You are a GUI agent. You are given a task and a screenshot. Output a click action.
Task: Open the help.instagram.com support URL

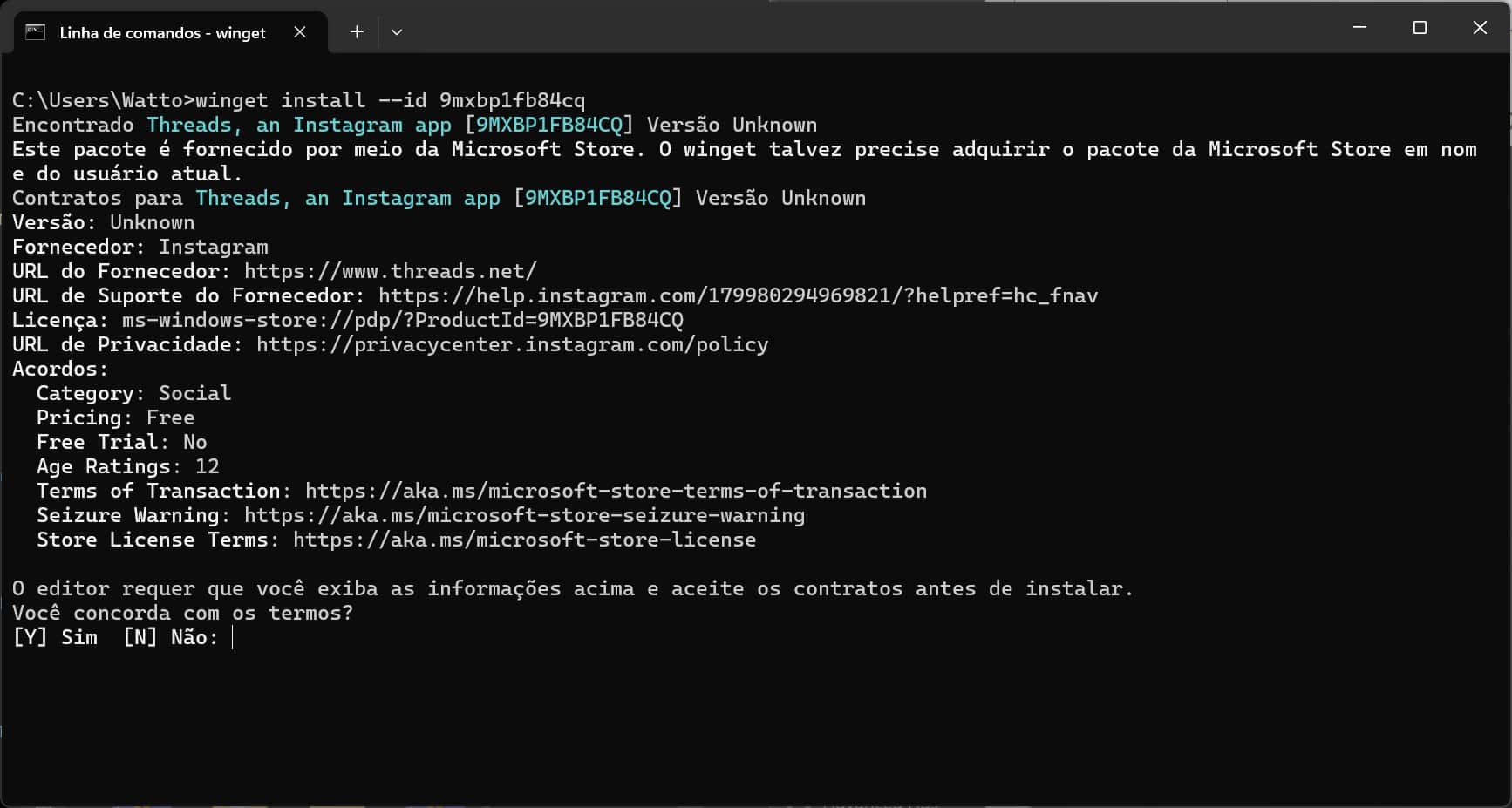click(x=738, y=295)
